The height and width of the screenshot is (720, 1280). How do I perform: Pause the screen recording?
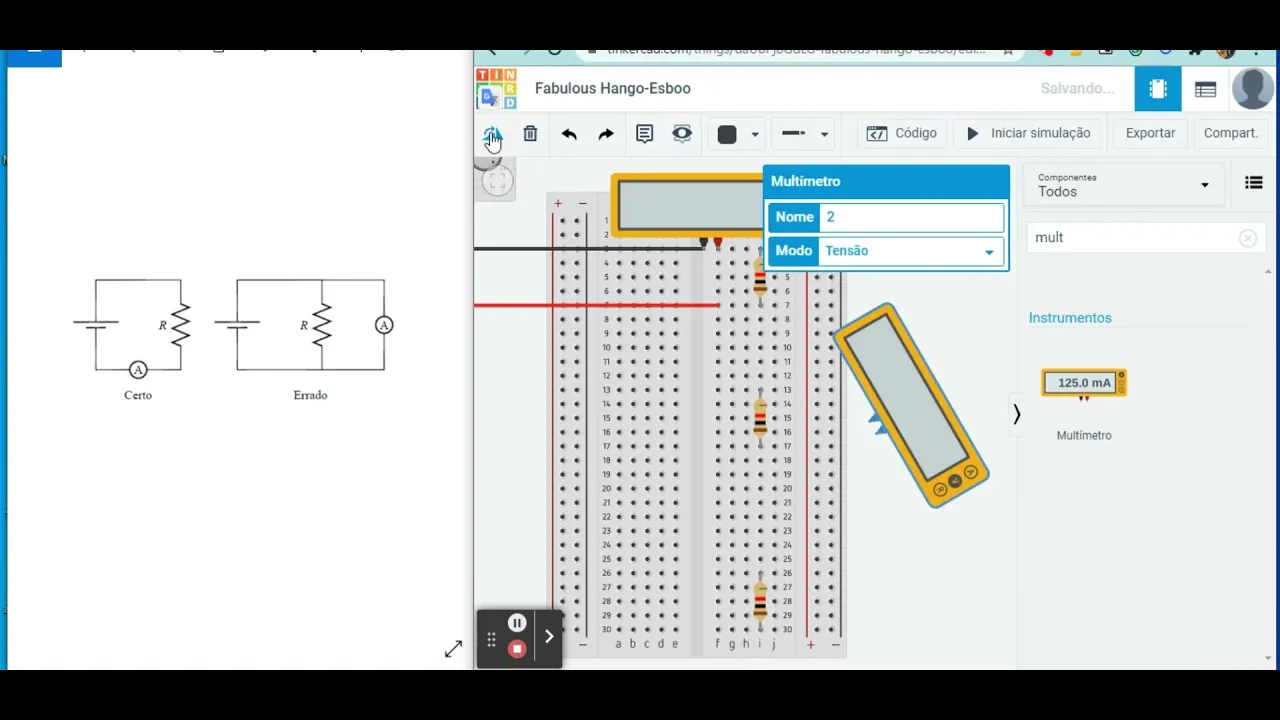coord(517,623)
